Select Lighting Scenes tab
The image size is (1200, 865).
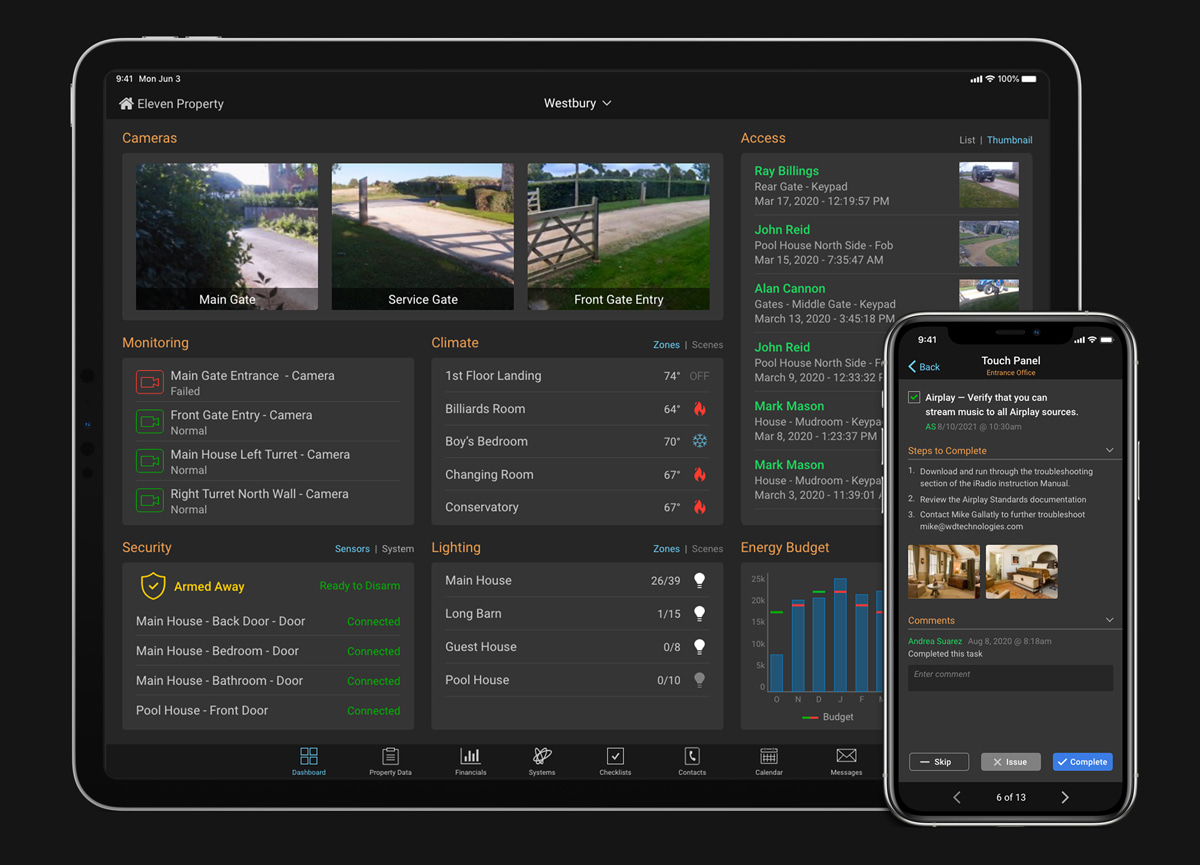point(707,549)
